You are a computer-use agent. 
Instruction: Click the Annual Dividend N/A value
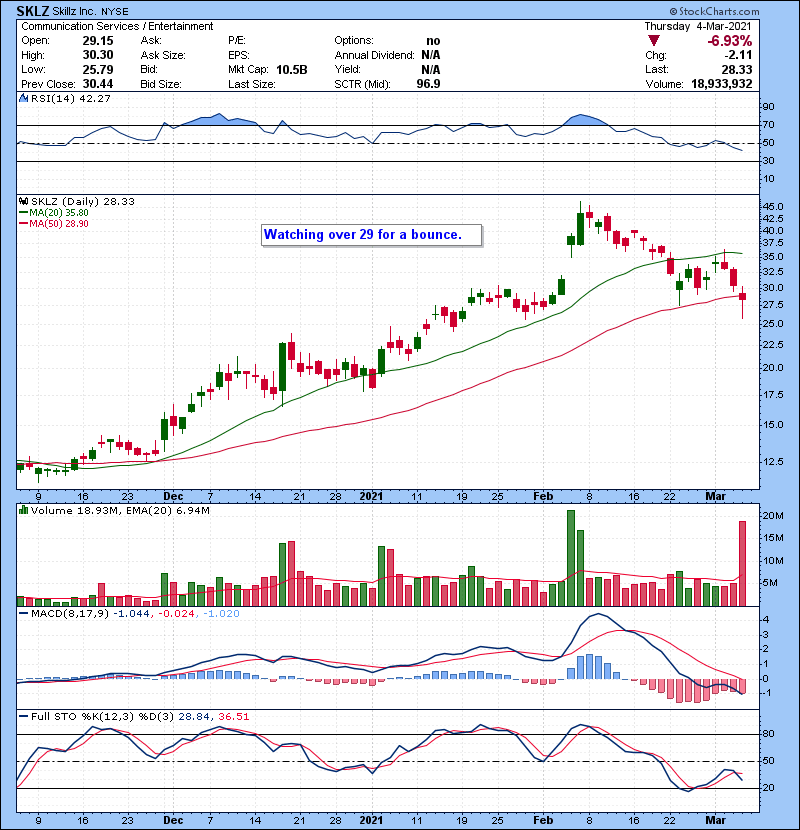click(430, 55)
